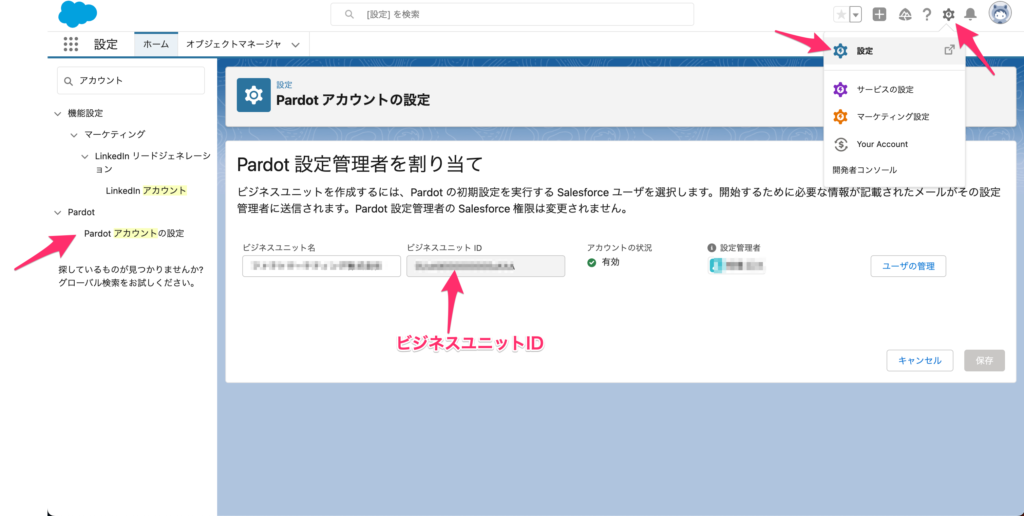Click the favorites star icon
The image size is (1024, 516).
coord(841,14)
